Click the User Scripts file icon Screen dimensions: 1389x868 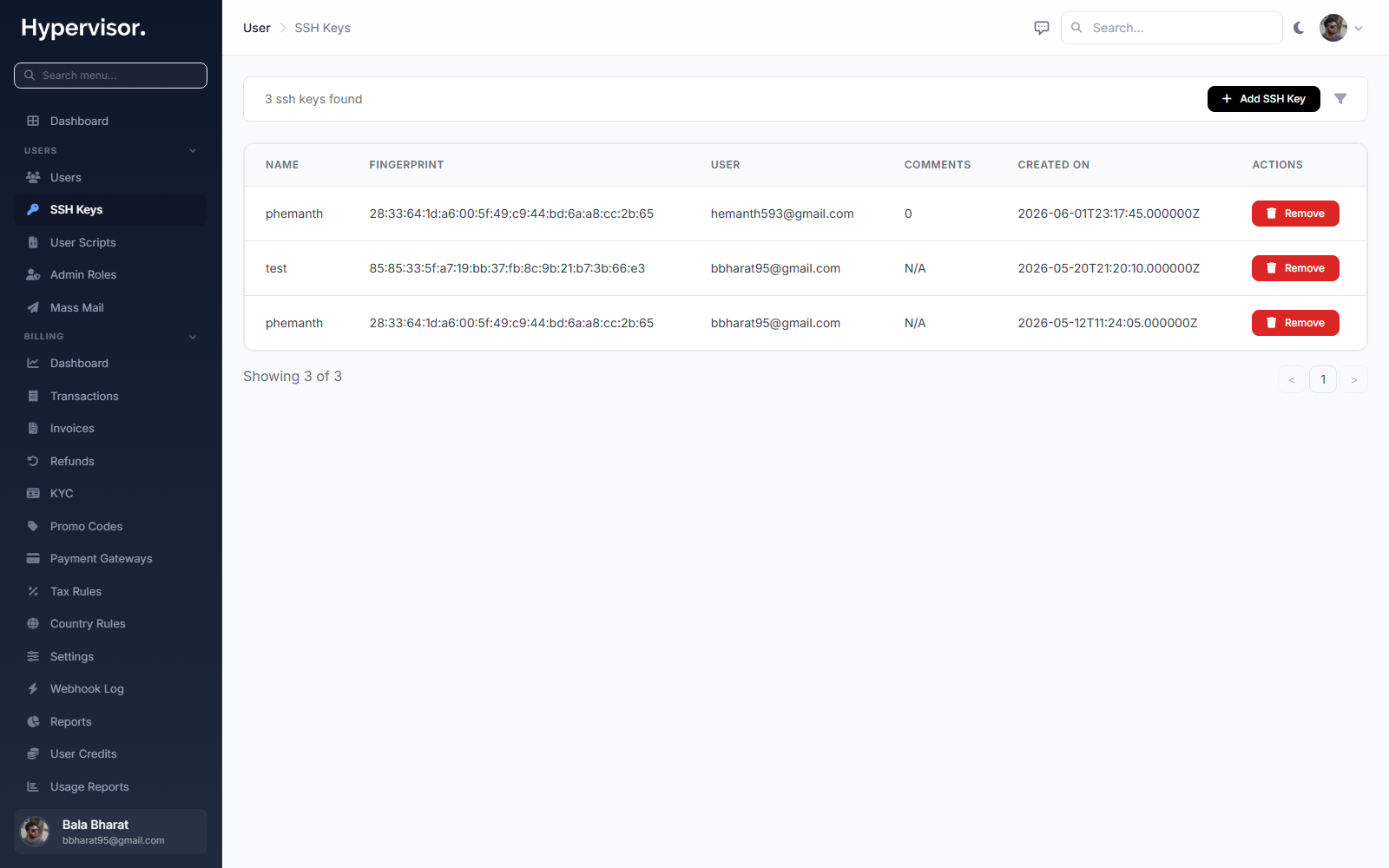tap(33, 242)
